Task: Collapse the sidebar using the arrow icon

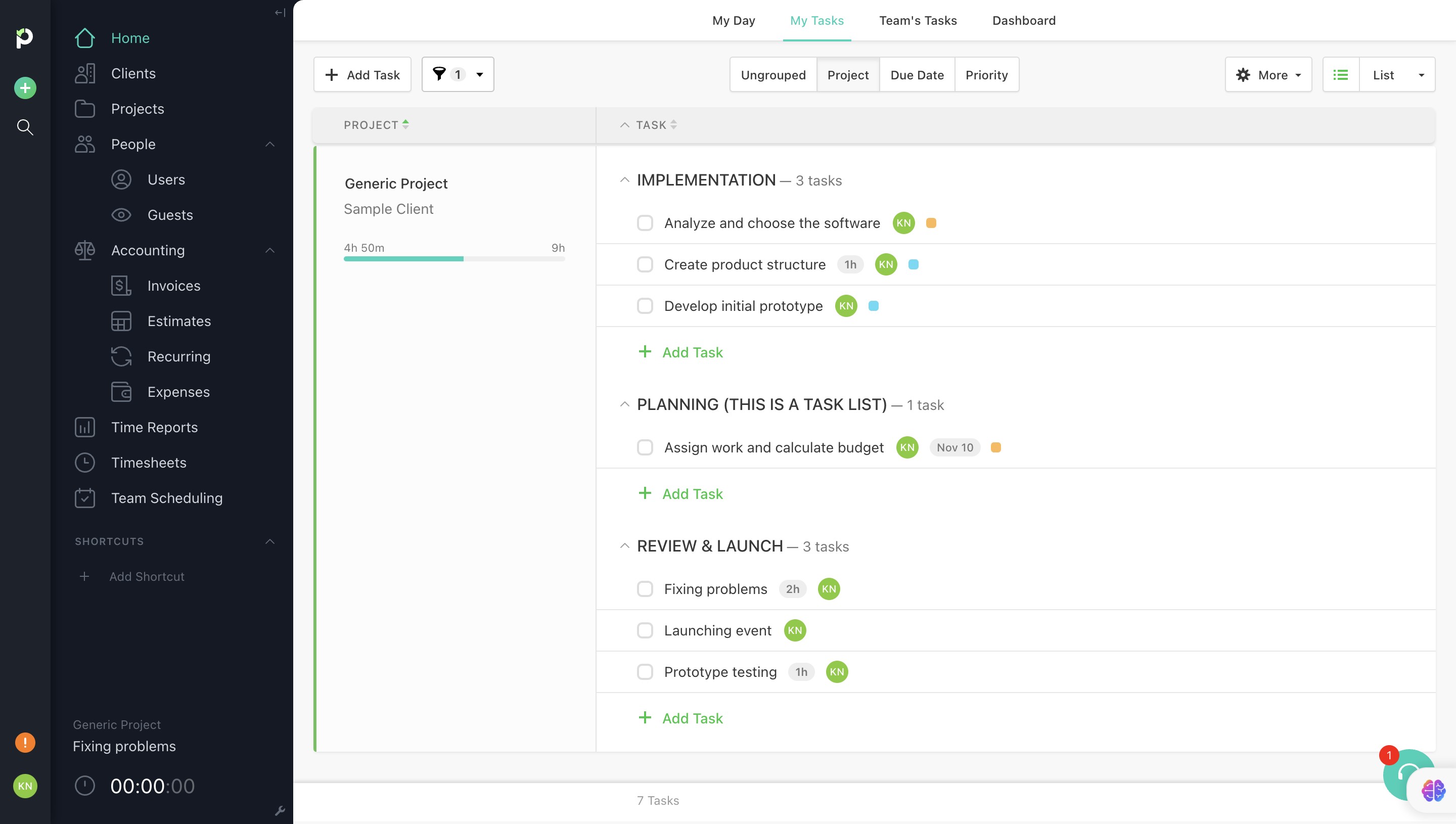Action: 280,13
